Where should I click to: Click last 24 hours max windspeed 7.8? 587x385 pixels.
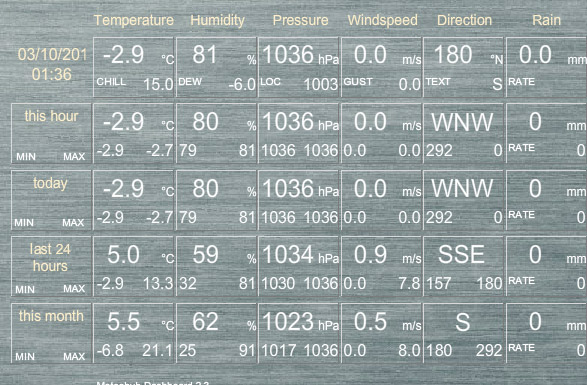(410, 284)
